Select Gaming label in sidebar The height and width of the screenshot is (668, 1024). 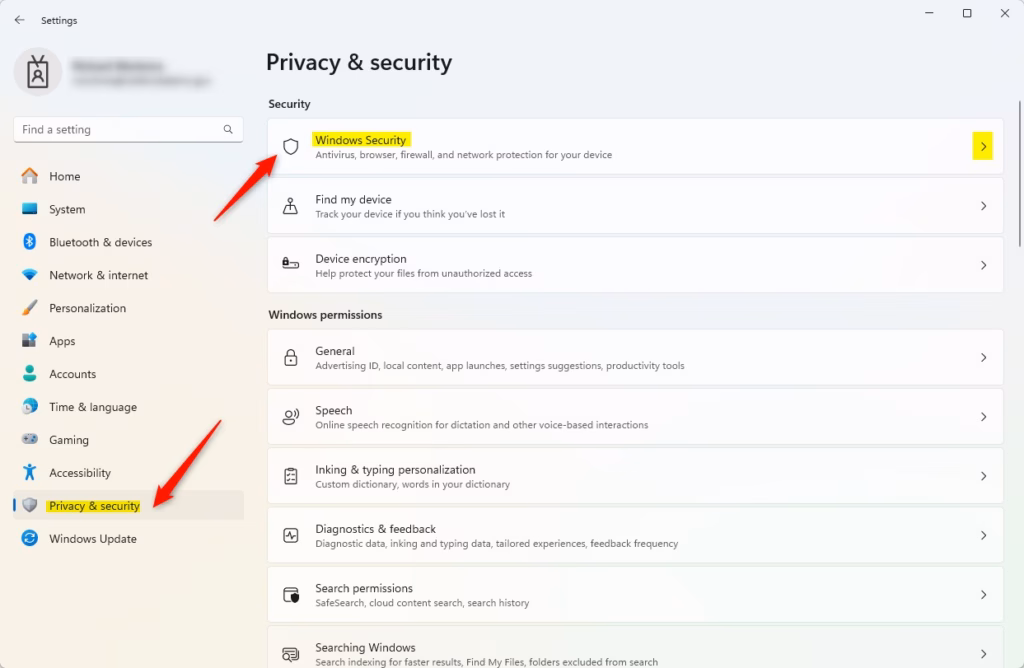click(x=69, y=440)
